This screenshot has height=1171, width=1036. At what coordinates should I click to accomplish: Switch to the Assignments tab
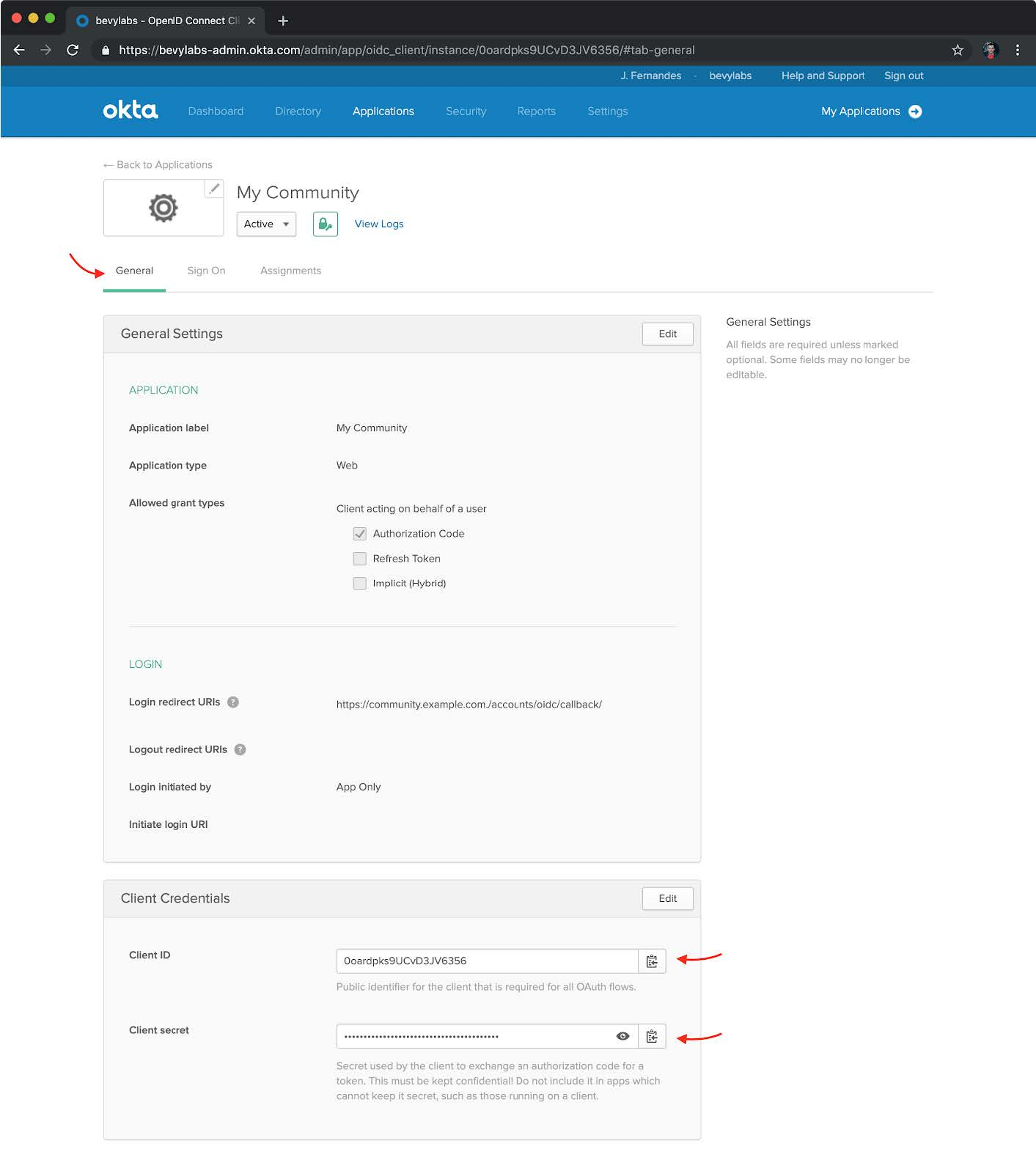(290, 271)
